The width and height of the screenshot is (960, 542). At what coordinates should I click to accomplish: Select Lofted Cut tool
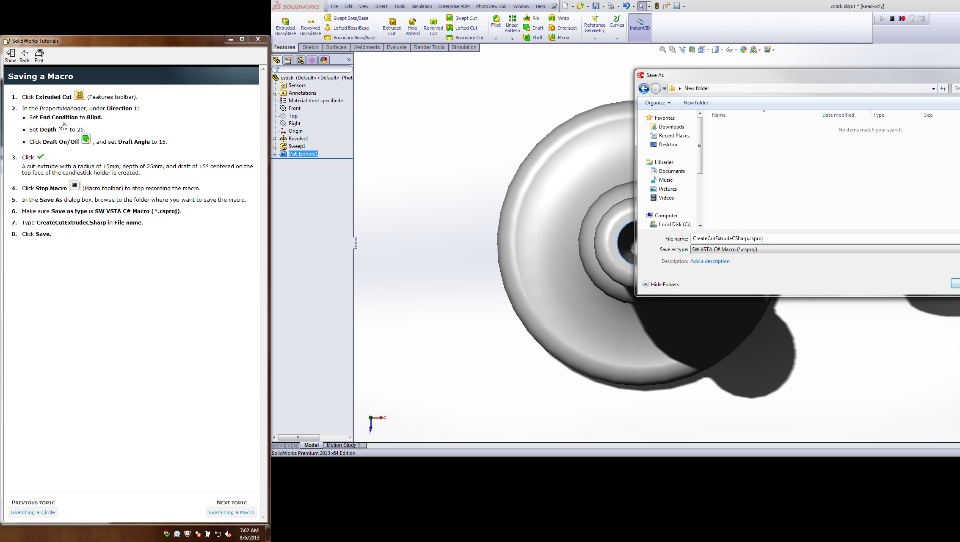click(462, 28)
